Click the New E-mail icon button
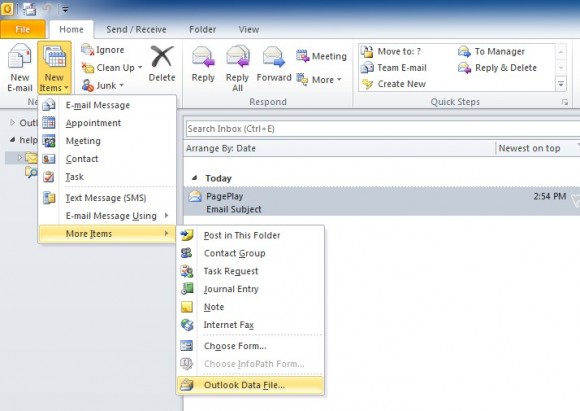Viewport: 580px width, 411px height. 20,68
